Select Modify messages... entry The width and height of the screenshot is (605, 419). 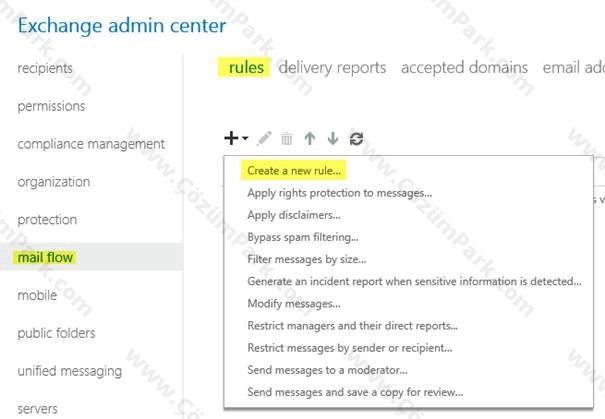coord(294,303)
